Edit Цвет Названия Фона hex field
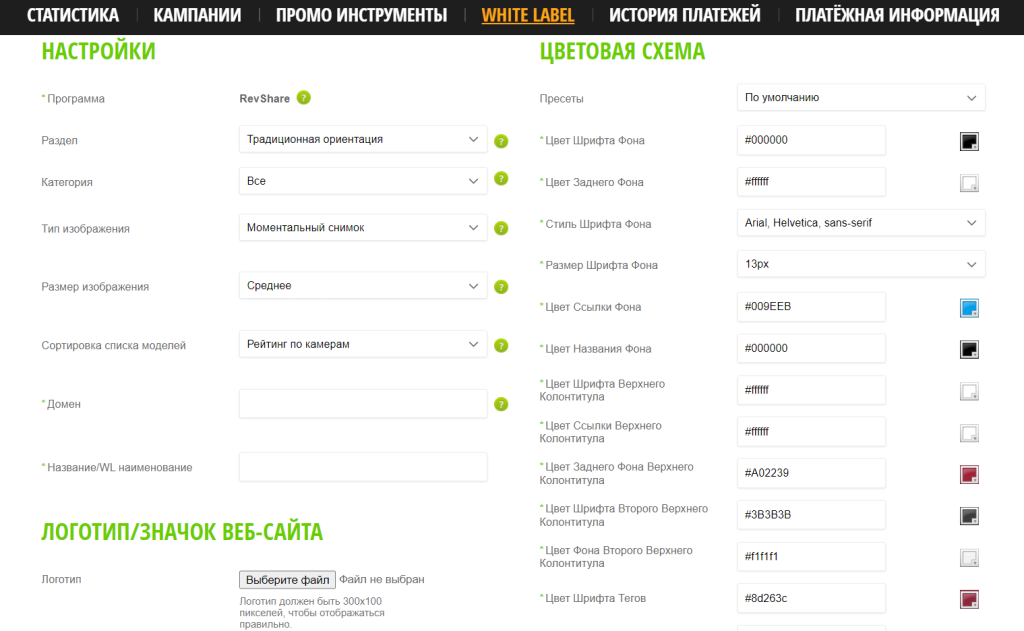Image resolution: width=1024 pixels, height=631 pixels. pos(811,349)
